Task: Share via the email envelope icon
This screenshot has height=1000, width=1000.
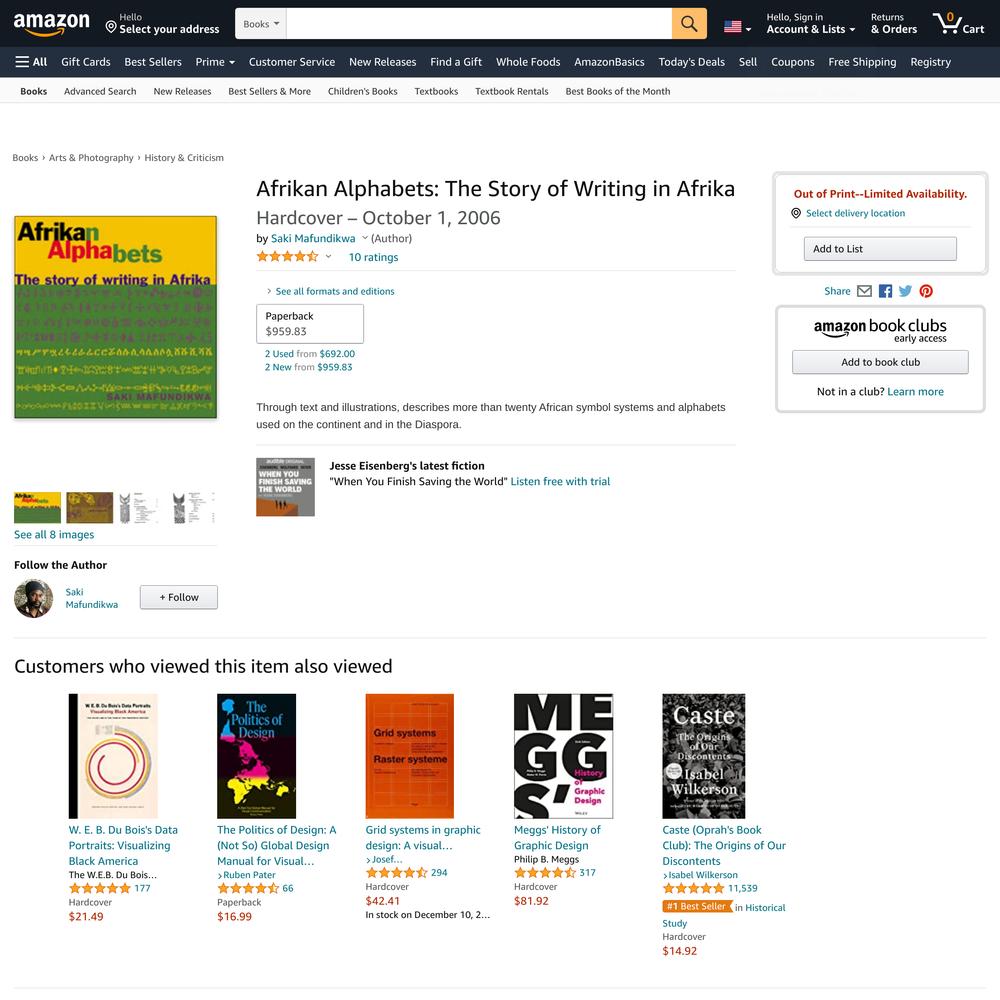Action: click(x=864, y=291)
